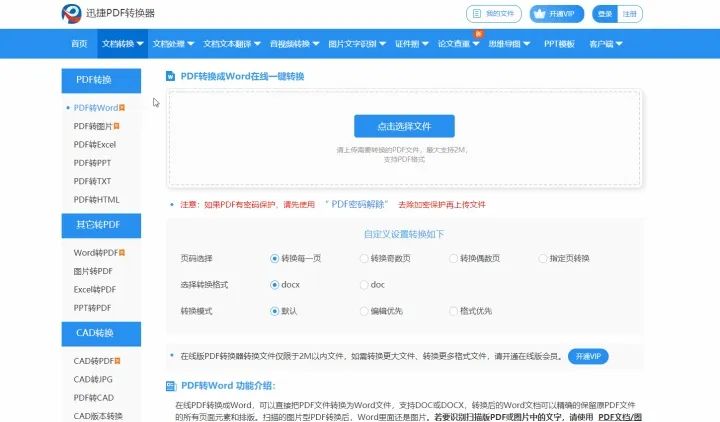720x422 pixels.
Task: Click the orange new badge above 论文查重
Action: (478, 34)
